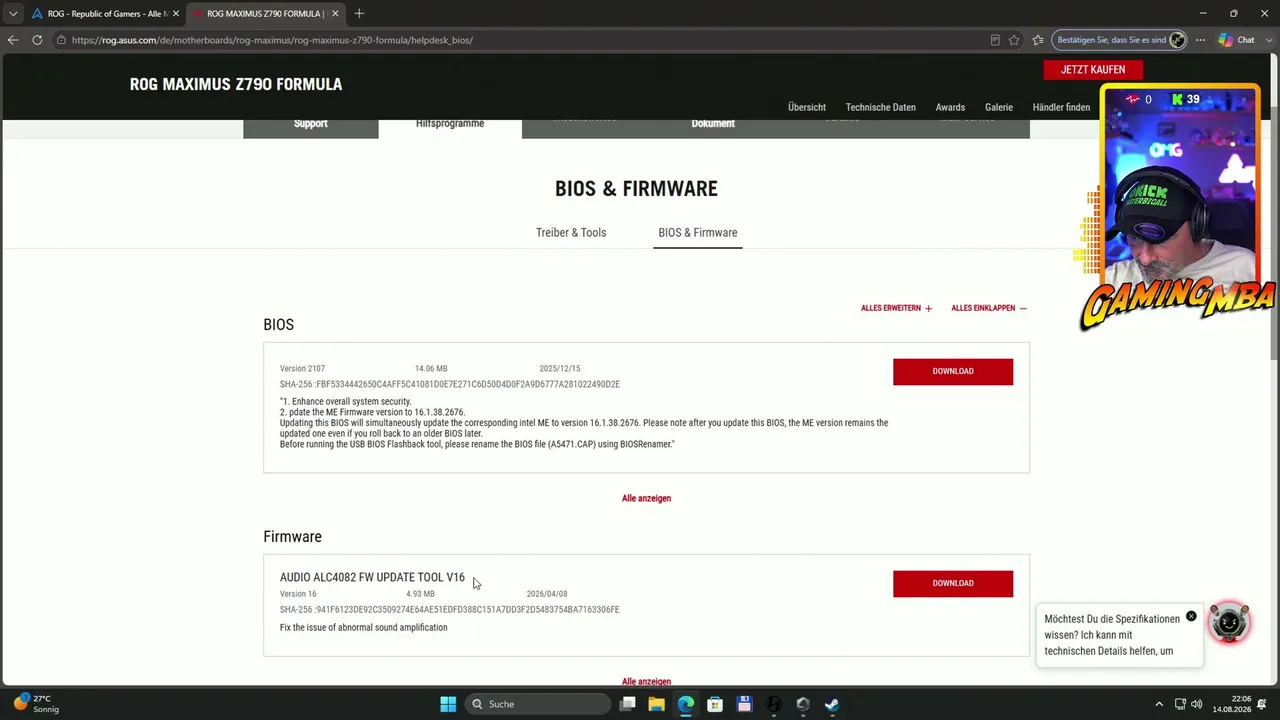The image size is (1280, 720).
Task: Show hidden system tray icons chevron
Action: pos(1159,704)
